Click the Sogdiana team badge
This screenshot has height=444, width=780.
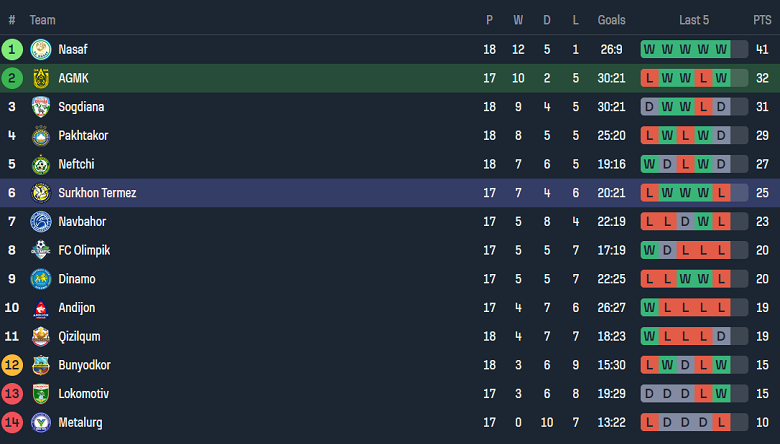pos(41,107)
